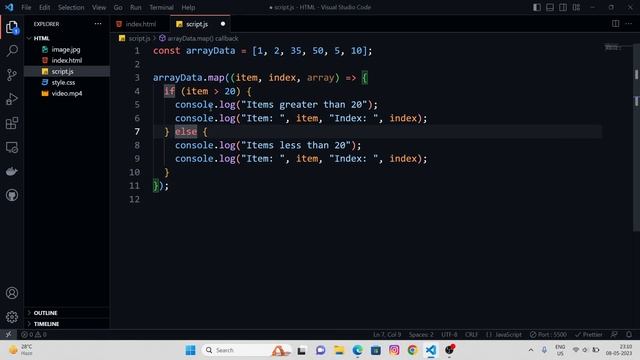640x360 pixels.
Task: Open the remote window indicator in status bar
Action: (x=8, y=334)
